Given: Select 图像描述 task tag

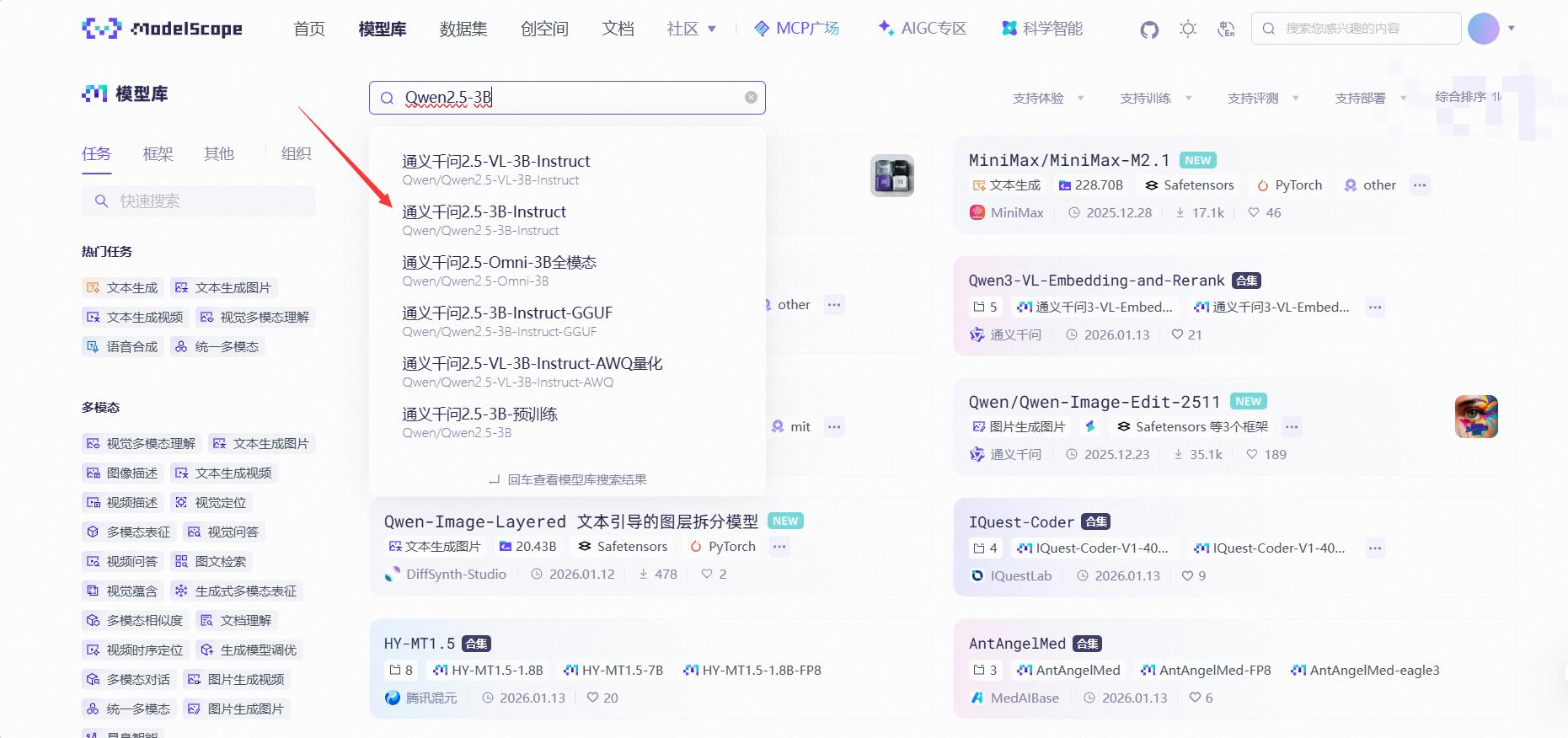Looking at the screenshot, I should 122,473.
